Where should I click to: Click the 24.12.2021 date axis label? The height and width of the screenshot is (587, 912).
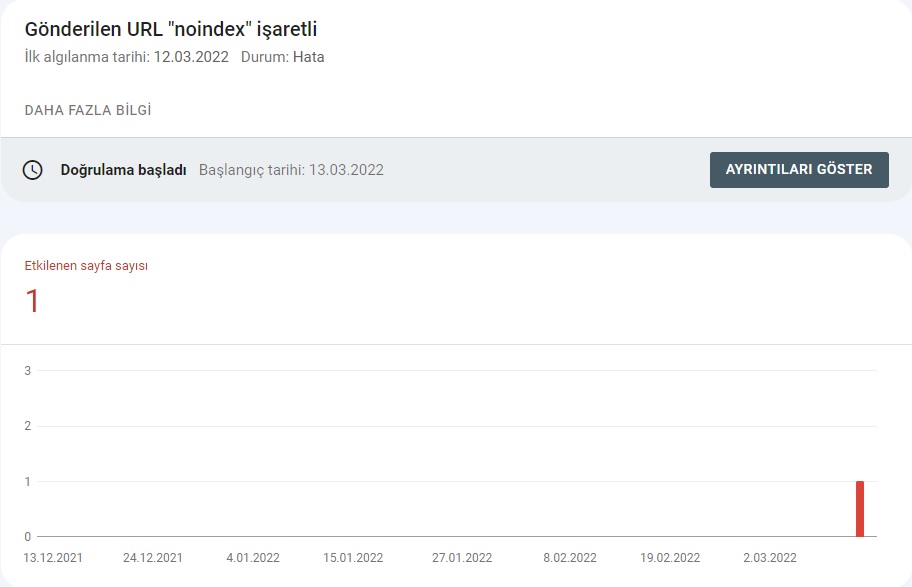[x=153, y=558]
